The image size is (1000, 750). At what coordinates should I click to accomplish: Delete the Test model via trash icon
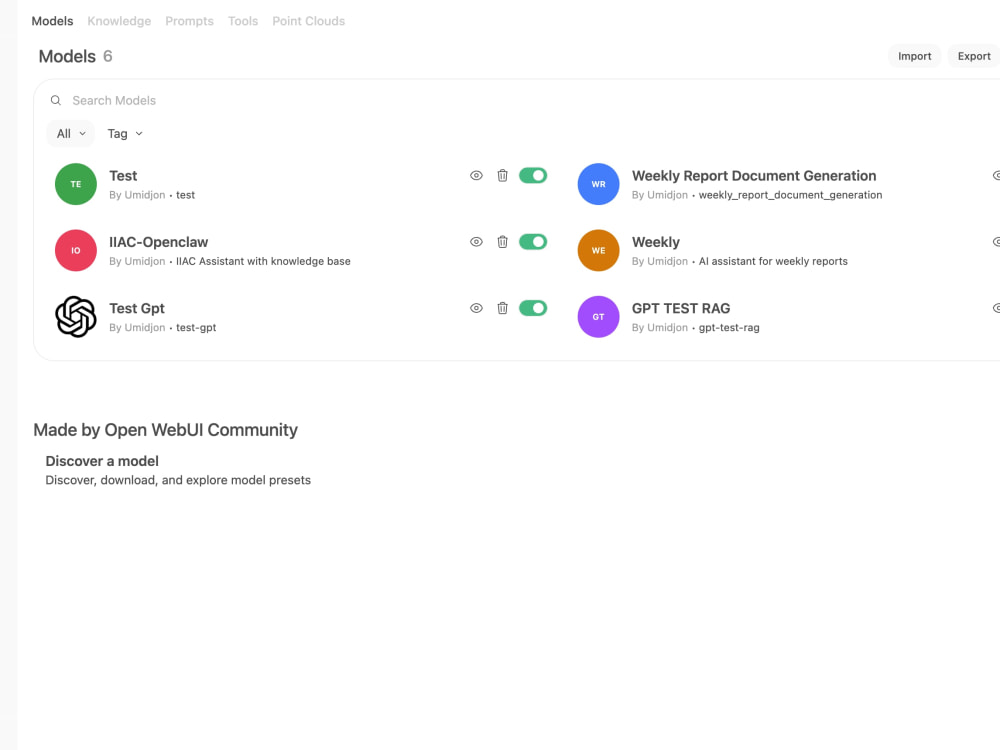503,175
